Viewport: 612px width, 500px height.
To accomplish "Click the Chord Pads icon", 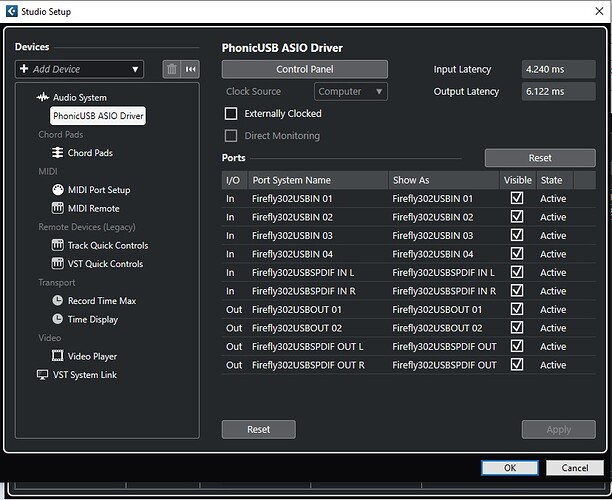I will pos(57,153).
